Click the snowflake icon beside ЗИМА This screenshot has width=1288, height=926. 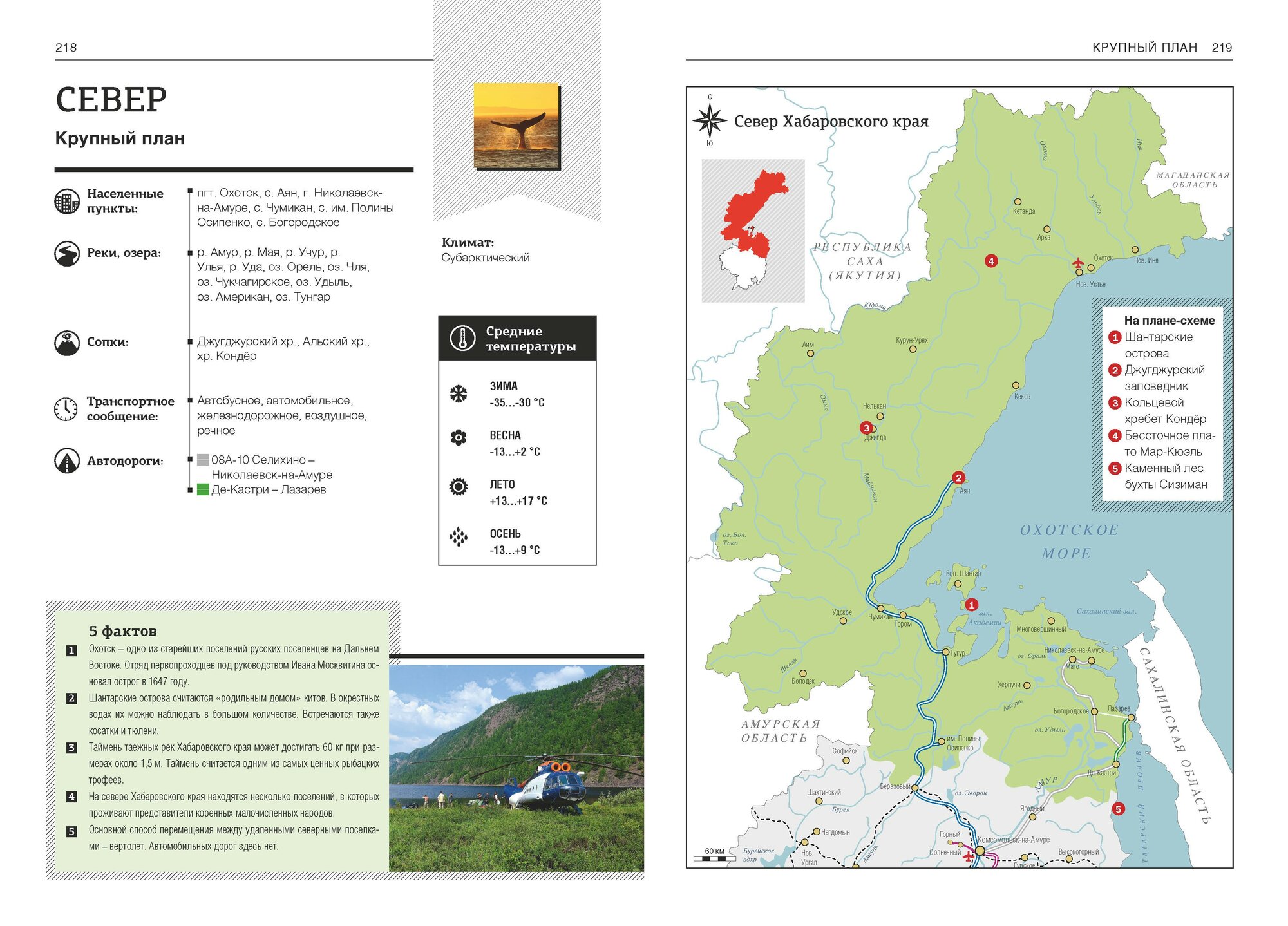[x=459, y=394]
